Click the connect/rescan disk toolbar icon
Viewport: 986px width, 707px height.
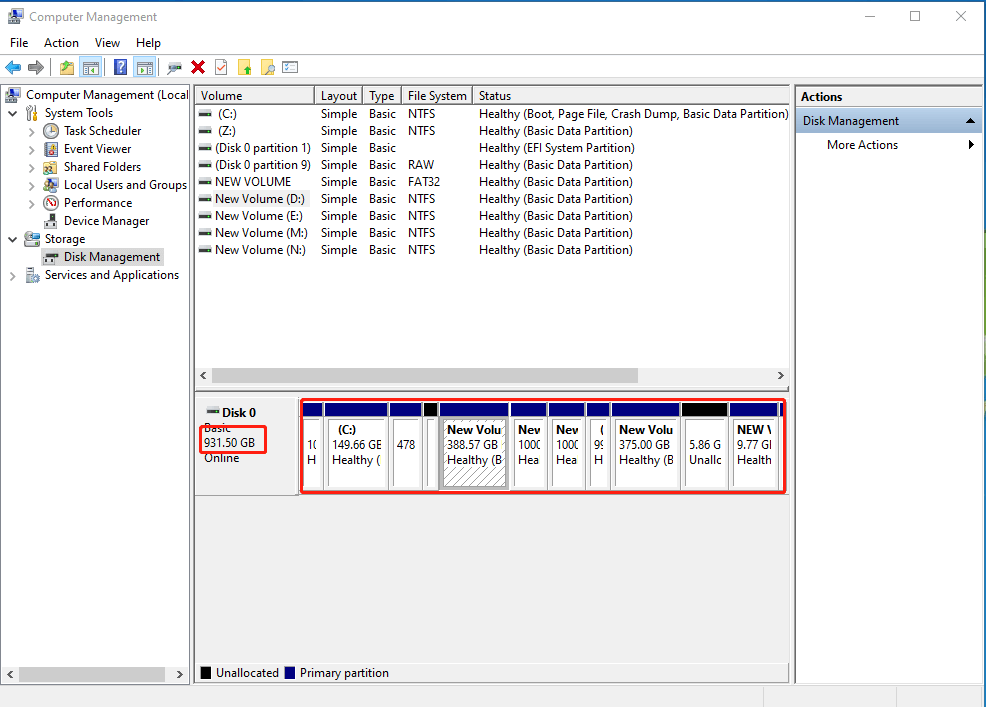click(x=174, y=67)
